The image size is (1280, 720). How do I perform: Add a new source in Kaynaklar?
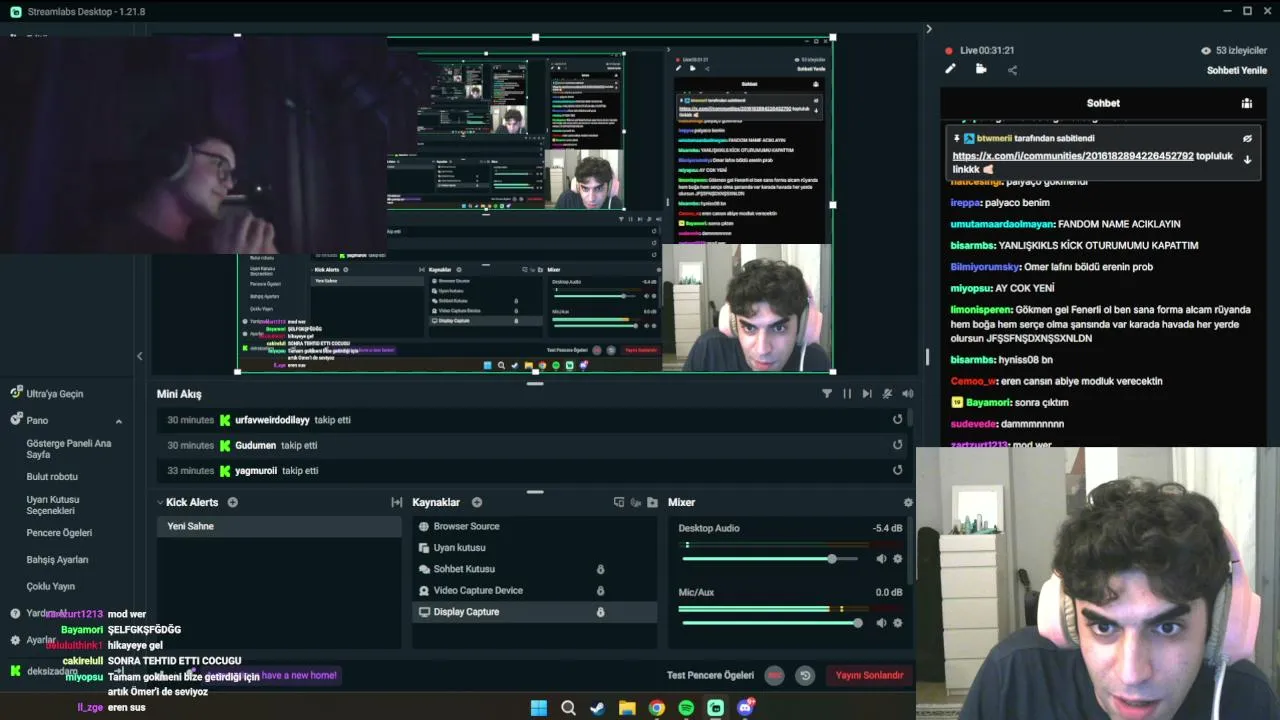pos(477,502)
